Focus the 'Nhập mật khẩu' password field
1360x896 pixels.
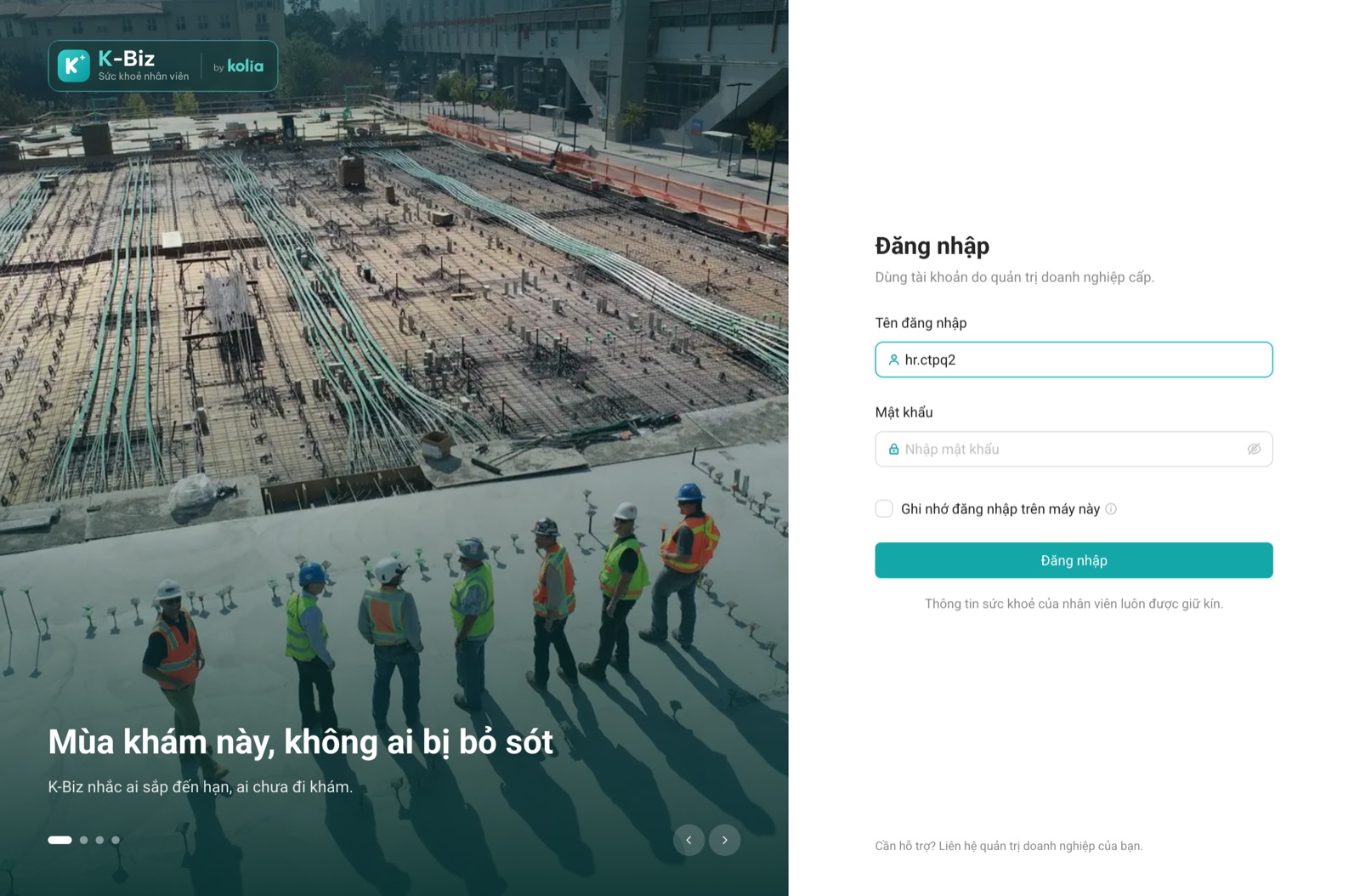[x=1074, y=449]
